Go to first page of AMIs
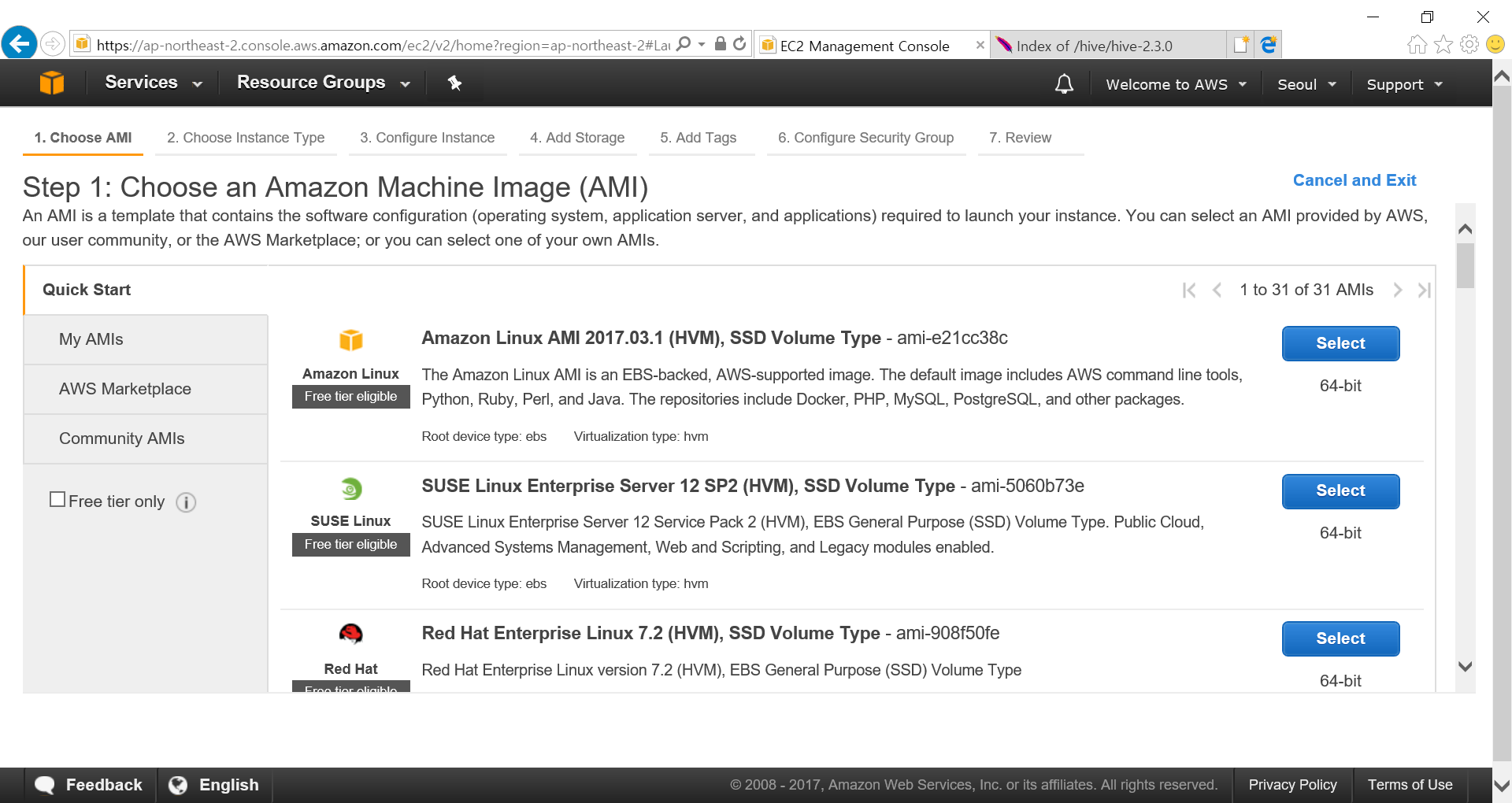 (1189, 290)
